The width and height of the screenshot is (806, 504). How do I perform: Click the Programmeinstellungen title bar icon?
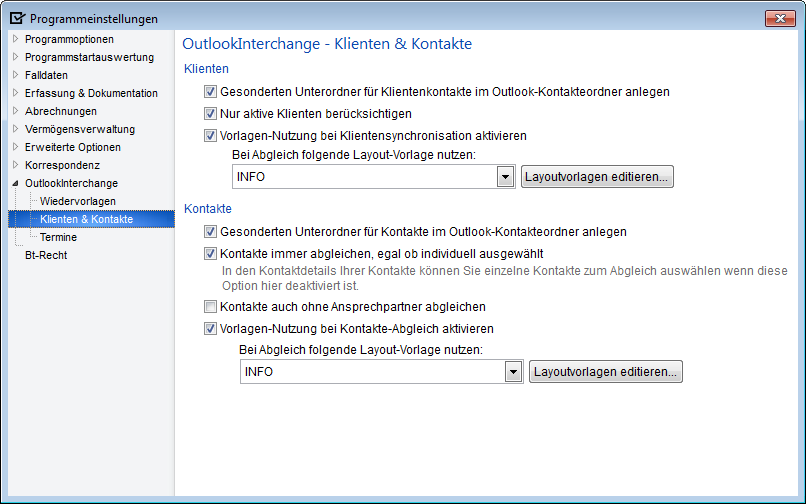coord(17,19)
